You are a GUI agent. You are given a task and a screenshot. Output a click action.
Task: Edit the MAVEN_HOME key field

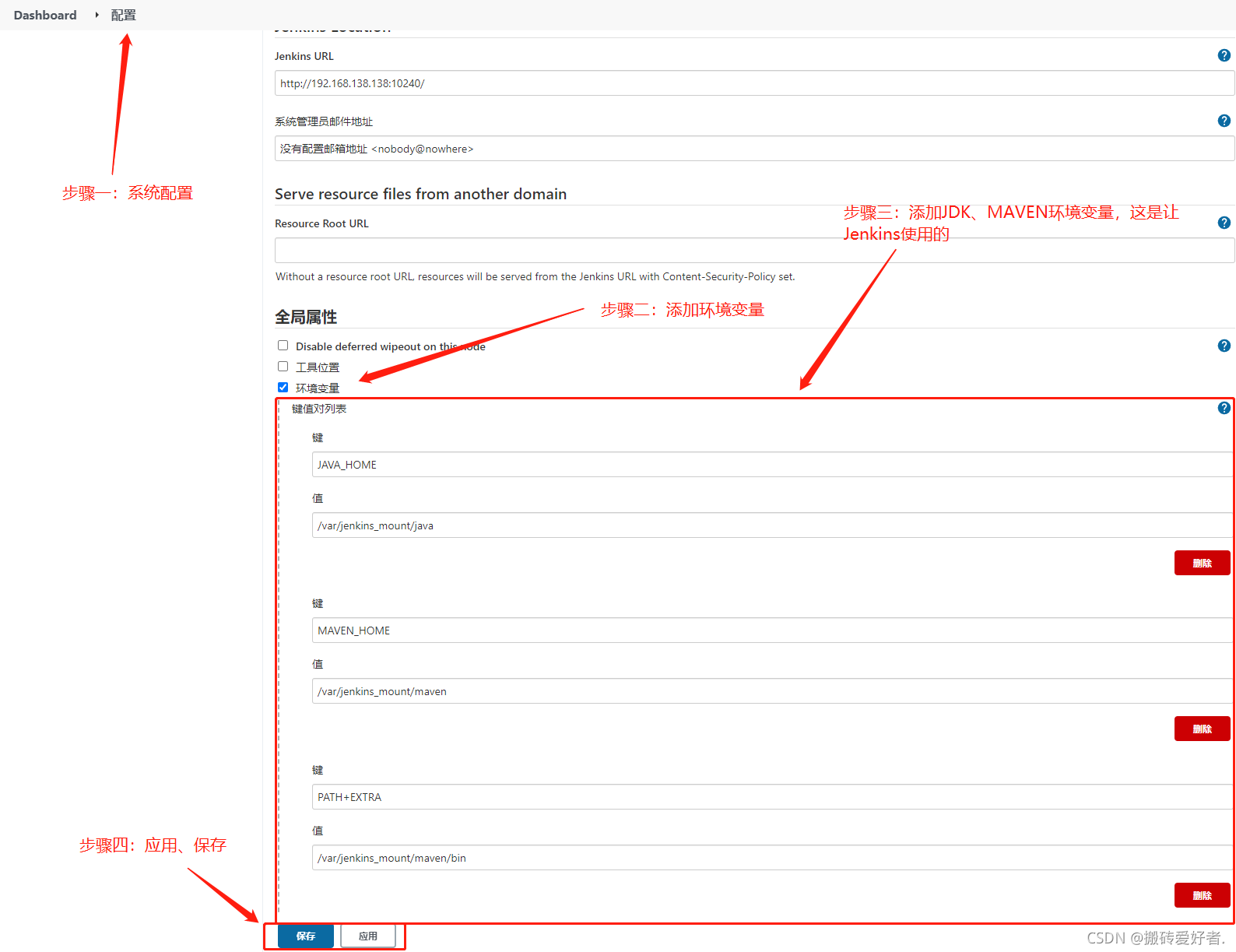click(x=772, y=631)
